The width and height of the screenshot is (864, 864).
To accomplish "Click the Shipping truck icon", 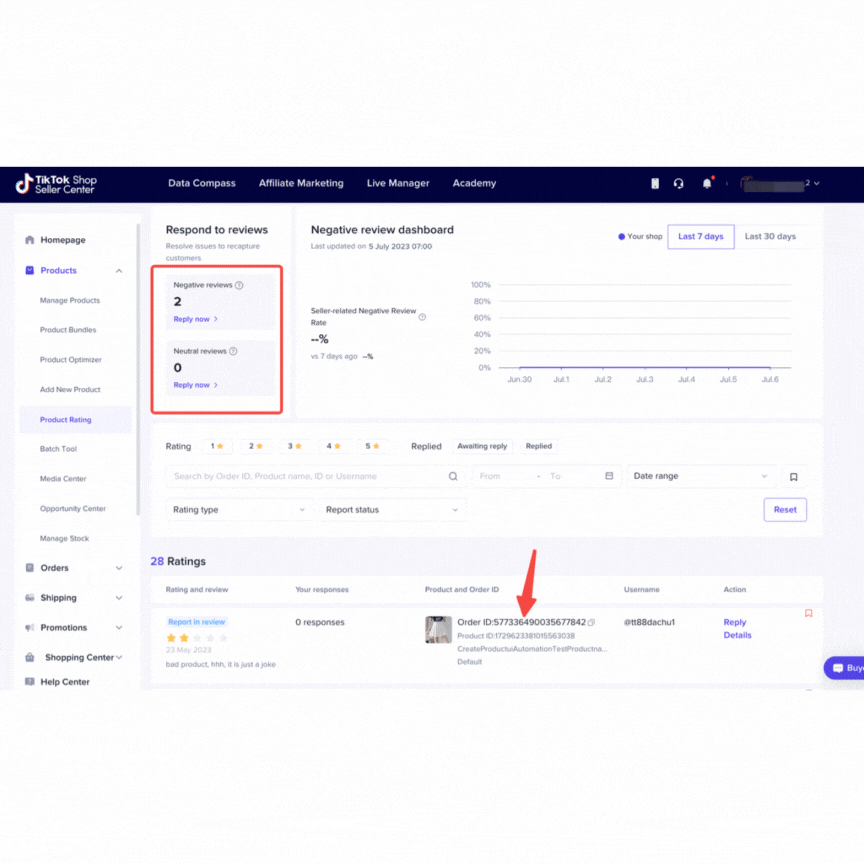I will click(x=30, y=597).
